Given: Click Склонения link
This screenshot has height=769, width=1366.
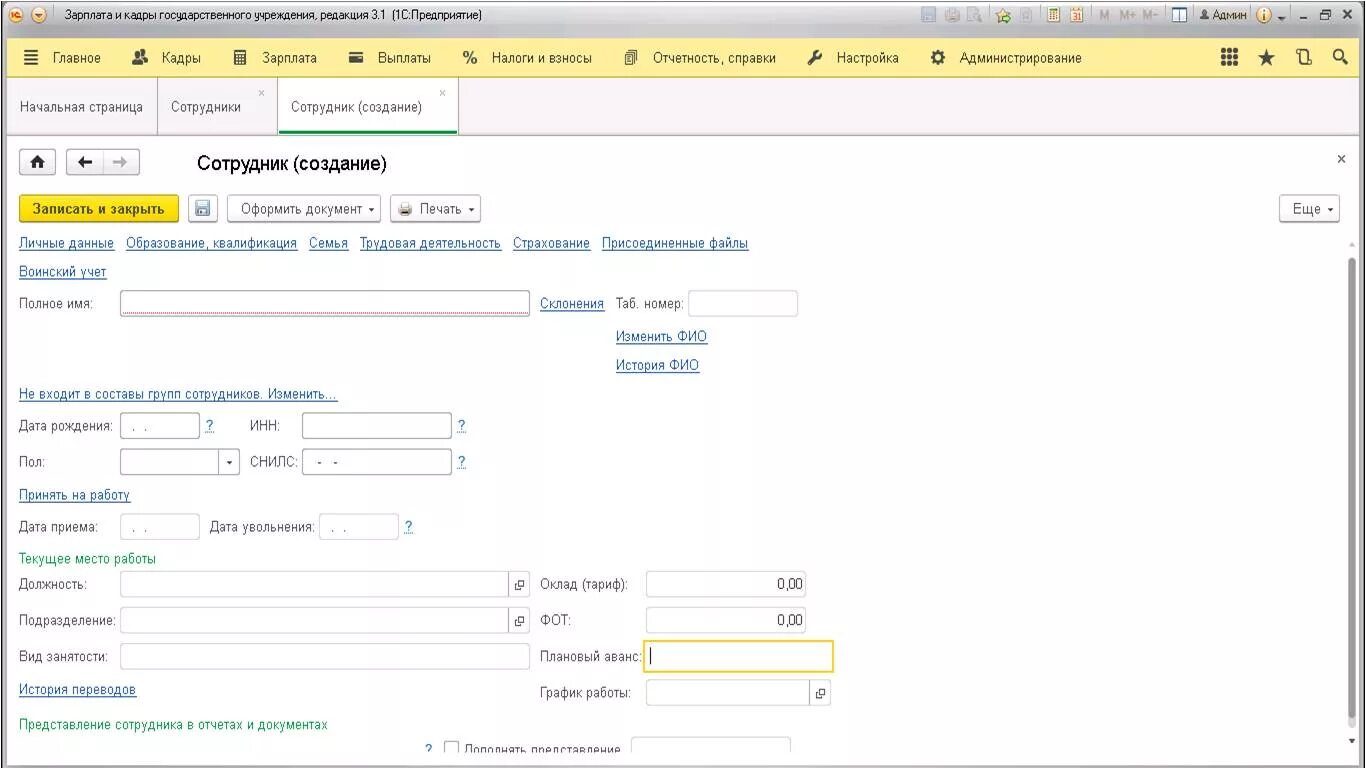Looking at the screenshot, I should (572, 304).
